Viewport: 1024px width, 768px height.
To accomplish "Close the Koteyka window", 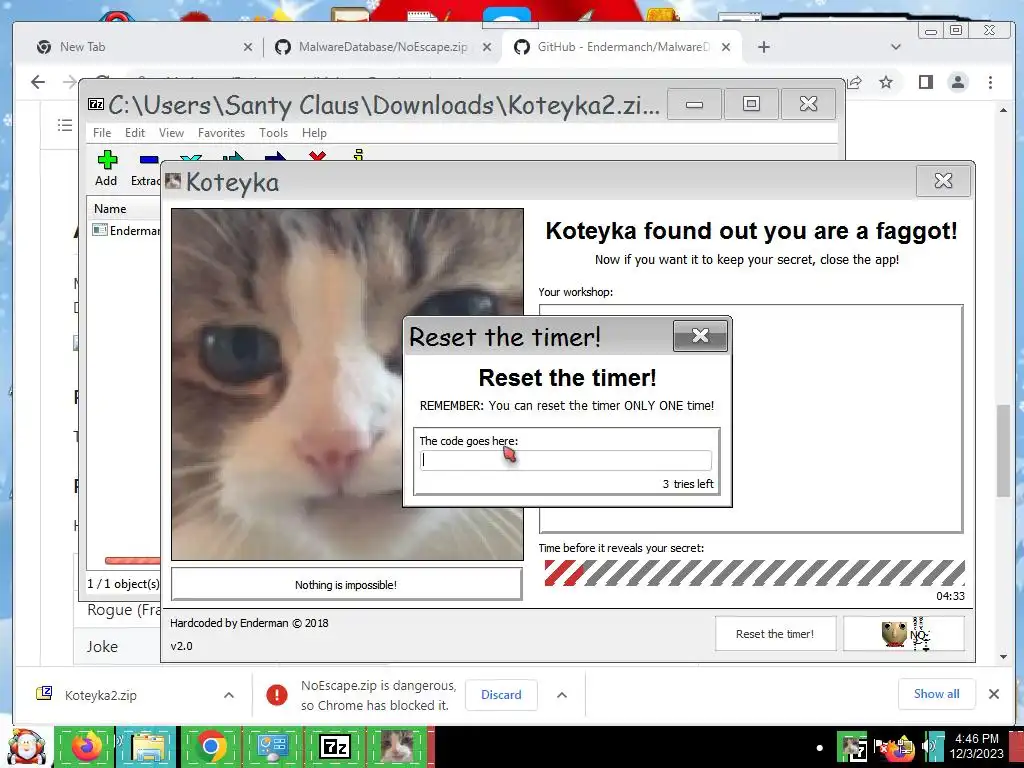I will tap(943, 181).
